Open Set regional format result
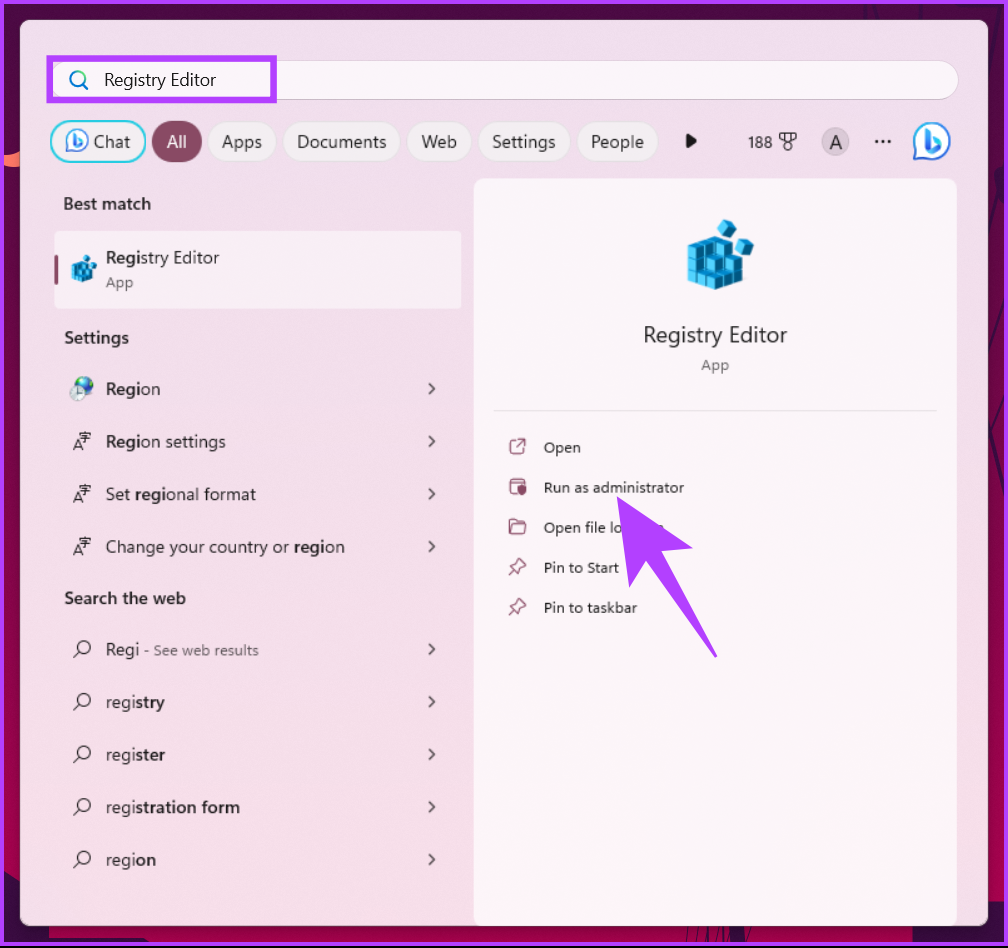1008x948 pixels. tap(258, 494)
